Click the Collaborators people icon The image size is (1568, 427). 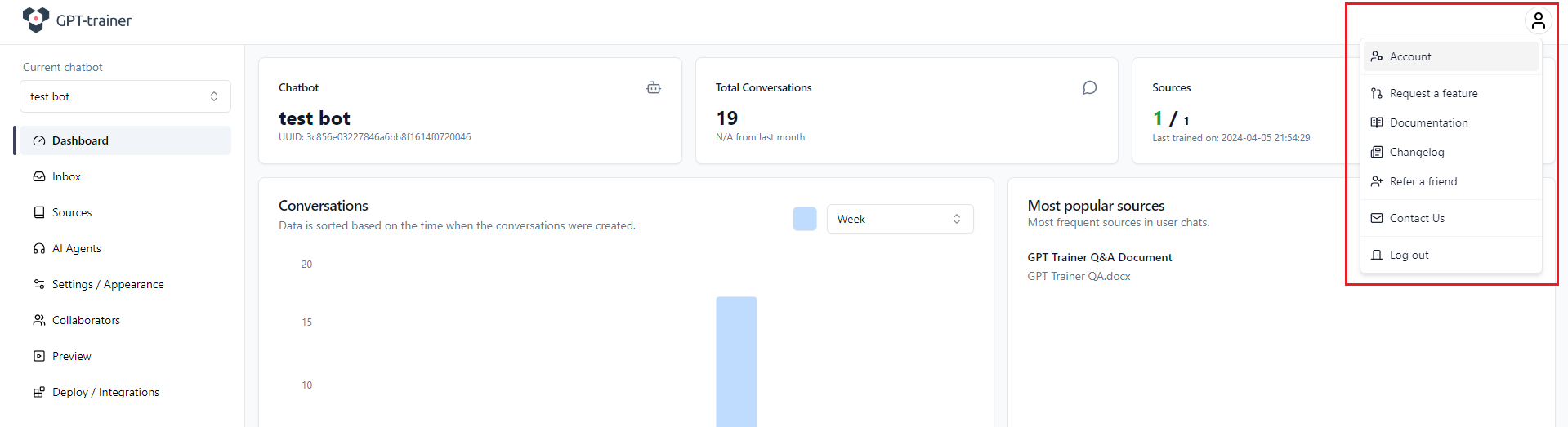point(39,320)
